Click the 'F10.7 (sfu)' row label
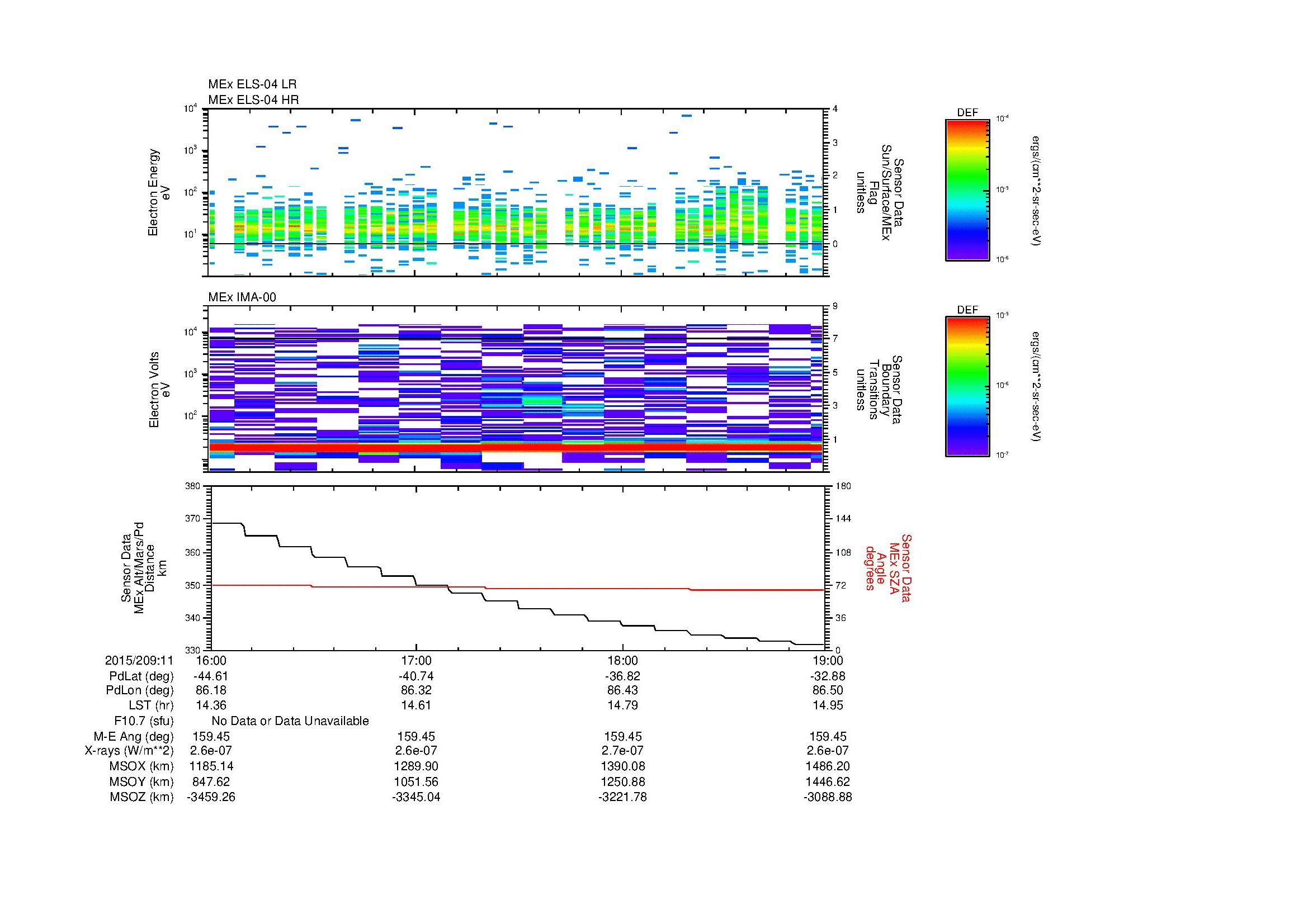Image resolution: width=1308 pixels, height=924 pixels. pyautogui.click(x=144, y=721)
